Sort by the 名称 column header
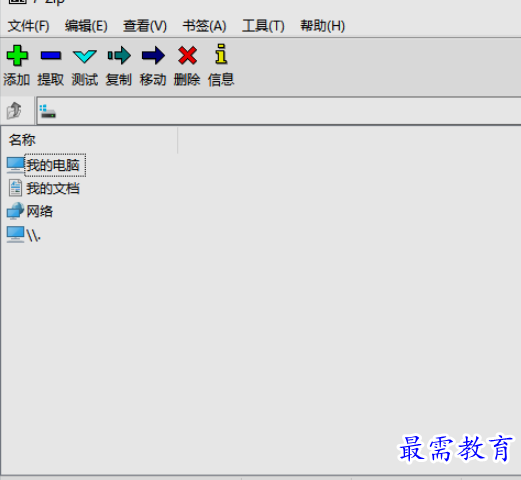This screenshot has width=521, height=480. click(89, 140)
